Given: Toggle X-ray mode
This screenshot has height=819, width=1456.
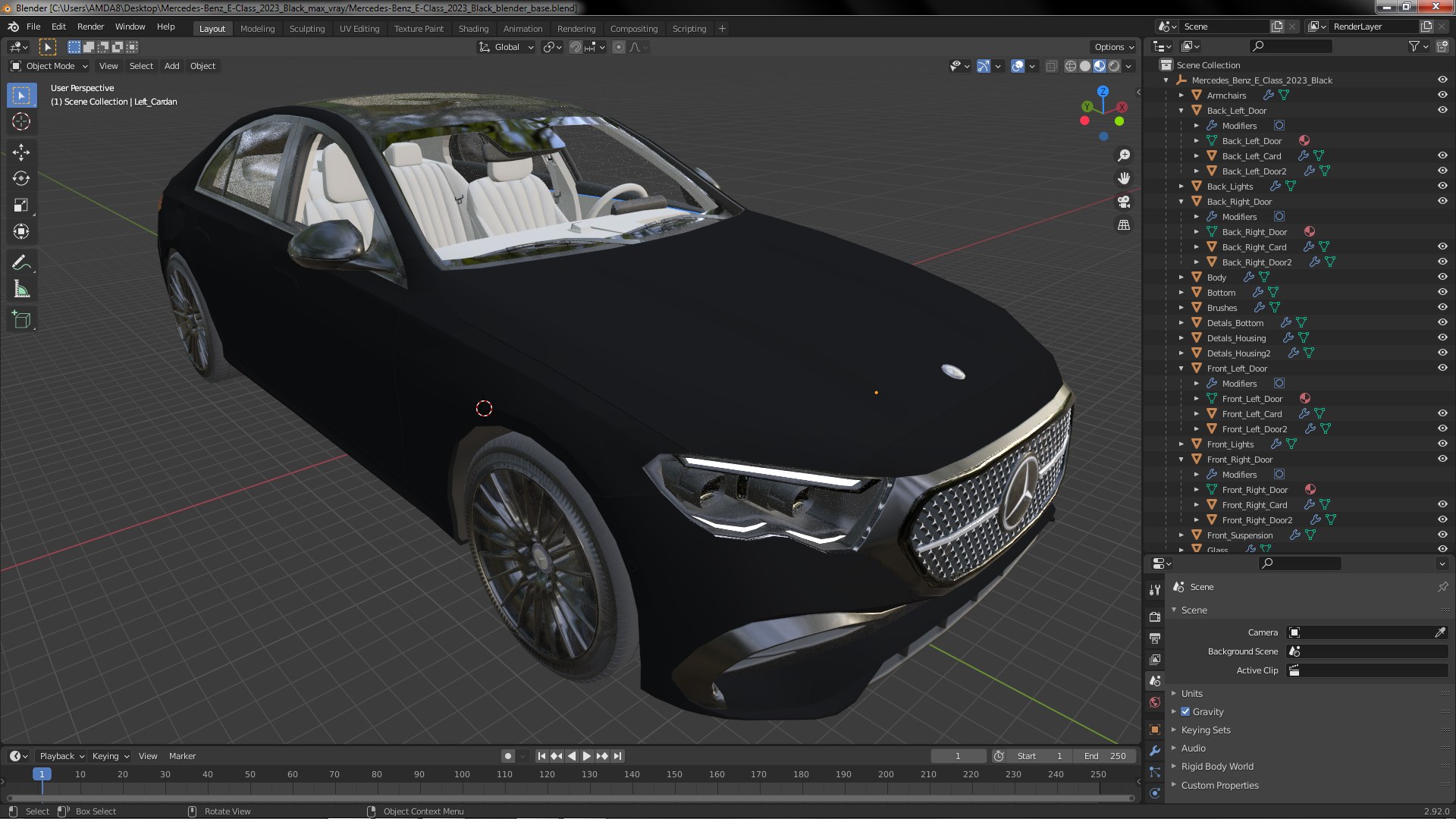Looking at the screenshot, I should [x=1051, y=66].
